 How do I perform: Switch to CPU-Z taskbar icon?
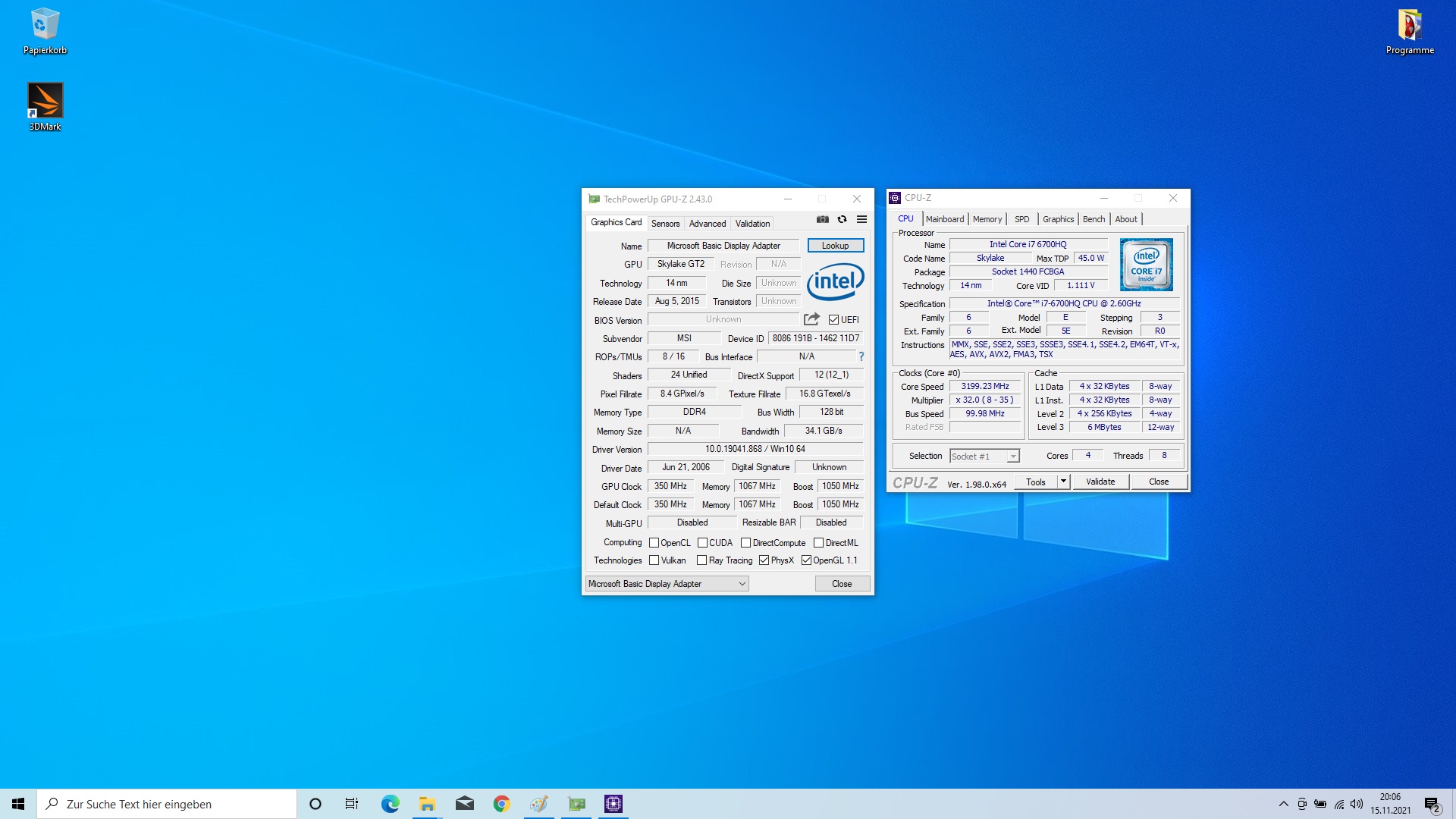(x=613, y=804)
